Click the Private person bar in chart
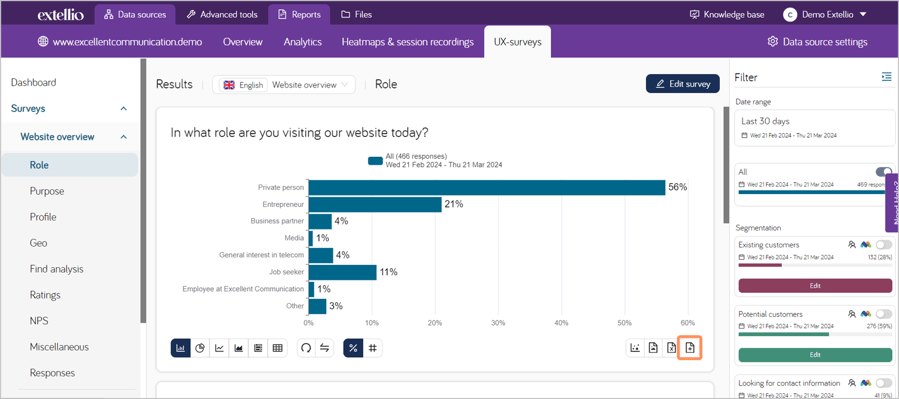The image size is (899, 399). click(x=487, y=187)
